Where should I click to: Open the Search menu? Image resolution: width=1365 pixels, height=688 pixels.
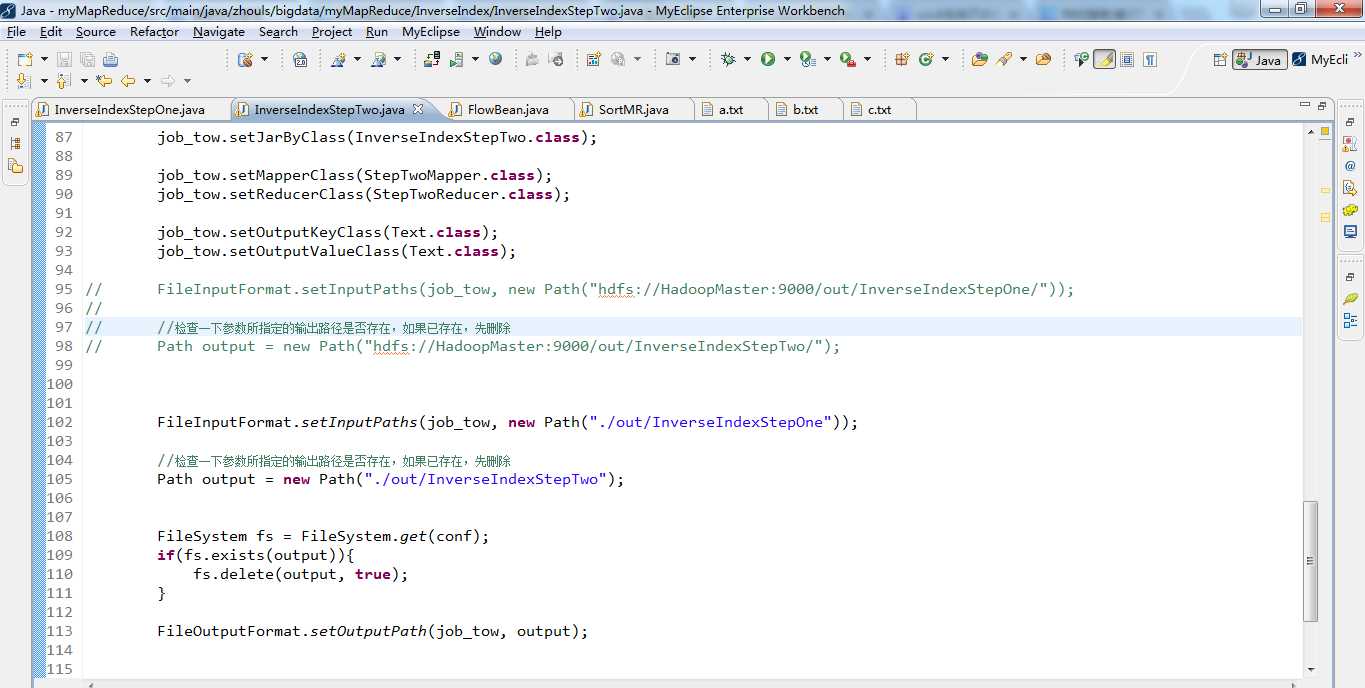click(x=278, y=32)
